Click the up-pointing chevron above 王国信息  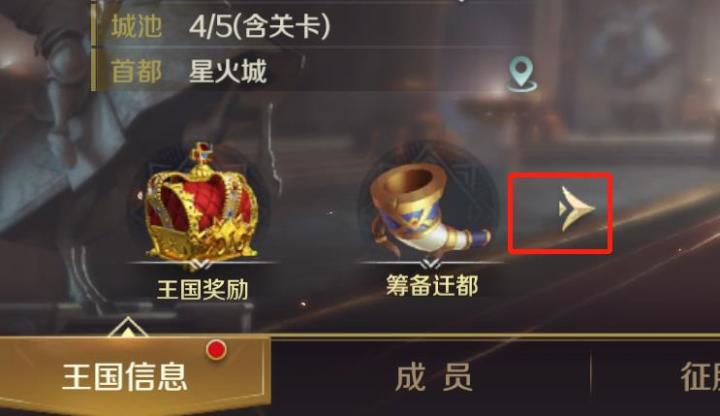pos(128,326)
